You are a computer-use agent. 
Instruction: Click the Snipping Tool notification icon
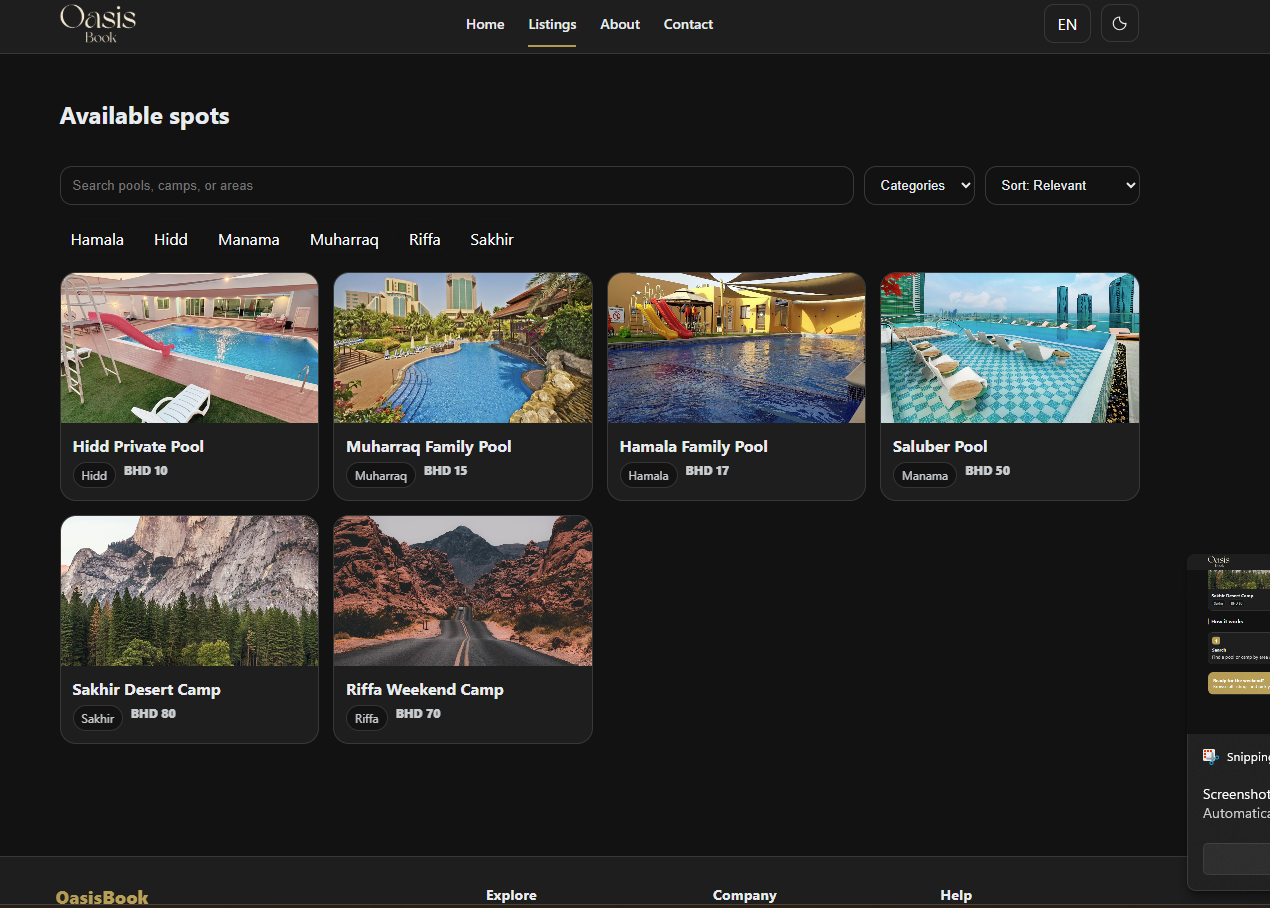1211,757
